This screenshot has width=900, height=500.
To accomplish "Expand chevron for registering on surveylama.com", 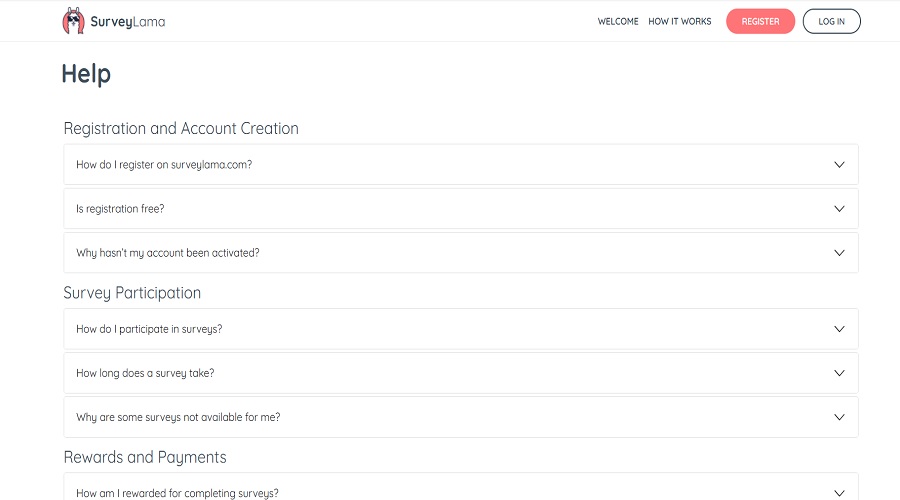I will pos(839,165).
